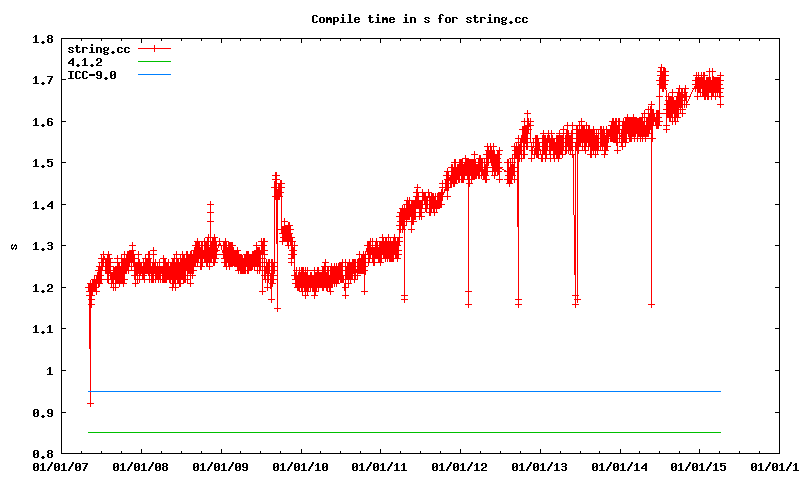Select the 01/01/12 date on x-axis

(x=459, y=466)
